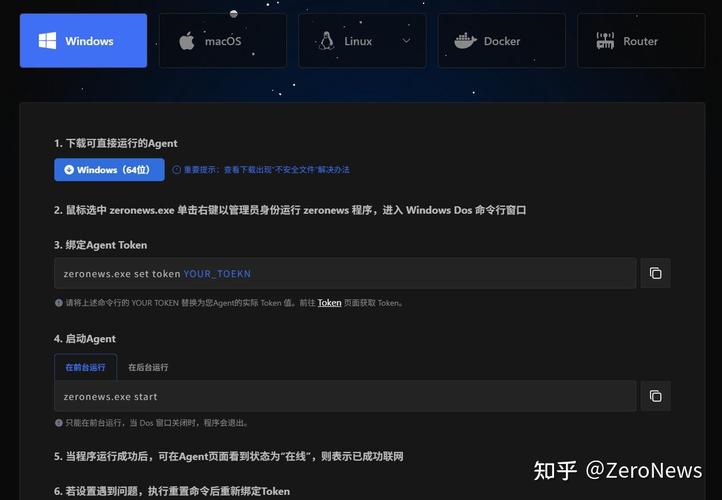The image size is (722, 500).
Task: Click step 6 text about resetting Token
Action: 172,491
